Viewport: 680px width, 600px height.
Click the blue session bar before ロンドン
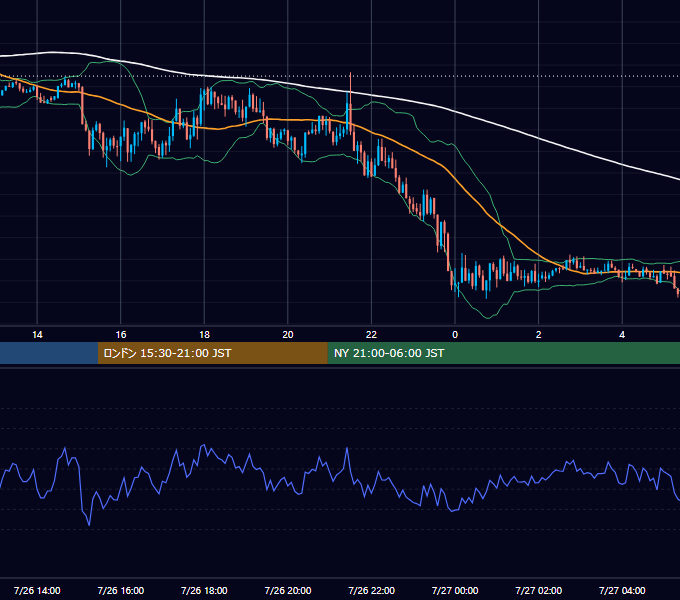point(49,353)
